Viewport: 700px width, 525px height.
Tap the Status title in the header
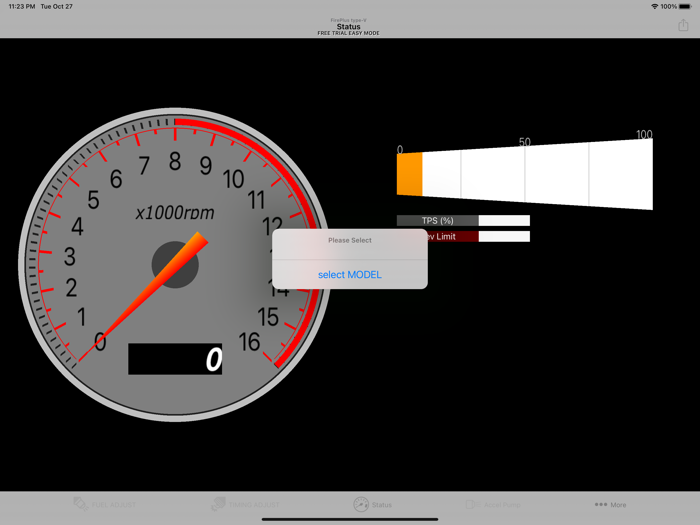[x=348, y=27]
